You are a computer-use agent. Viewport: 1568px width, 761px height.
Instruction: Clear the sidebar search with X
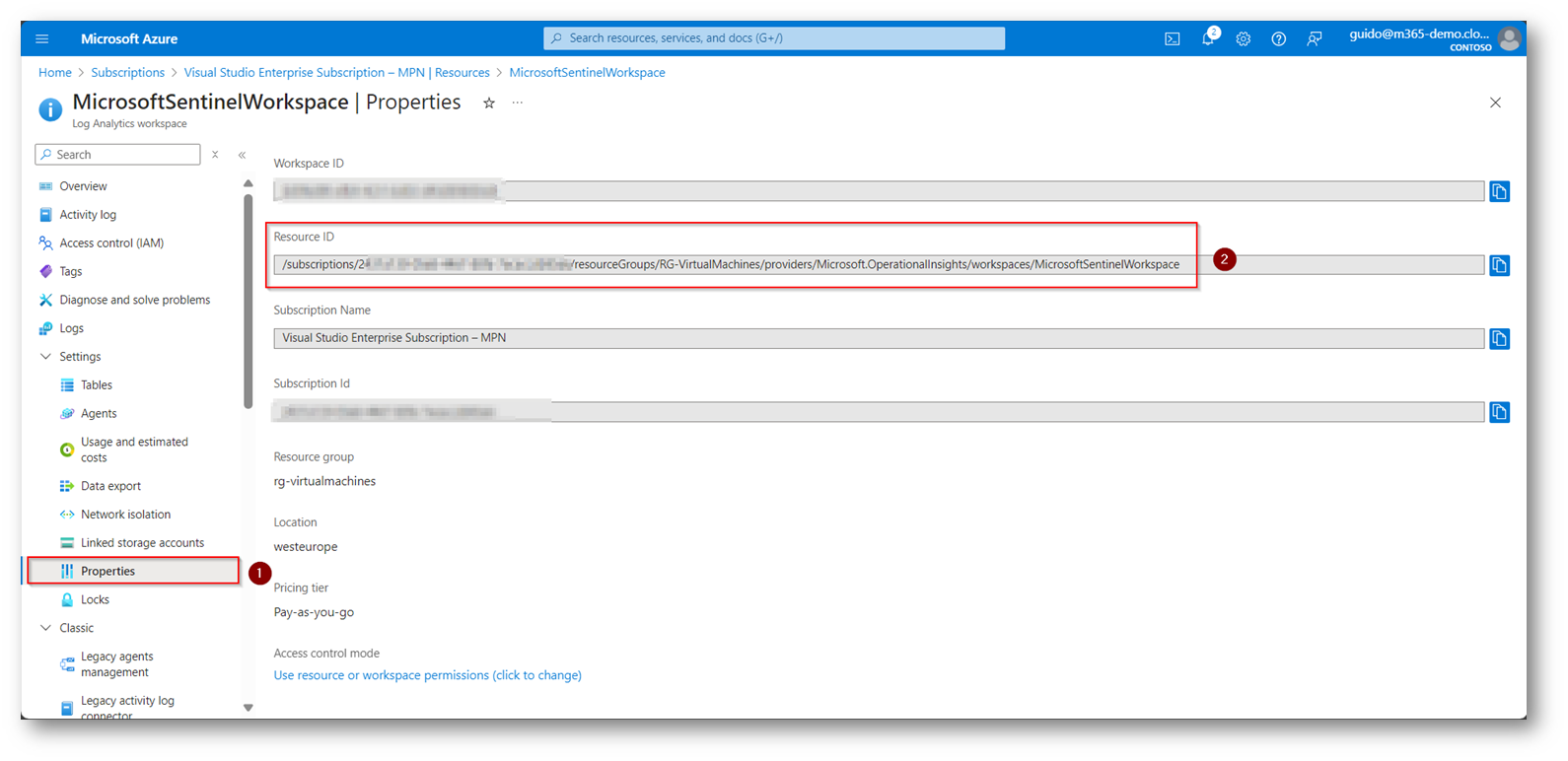[x=215, y=155]
